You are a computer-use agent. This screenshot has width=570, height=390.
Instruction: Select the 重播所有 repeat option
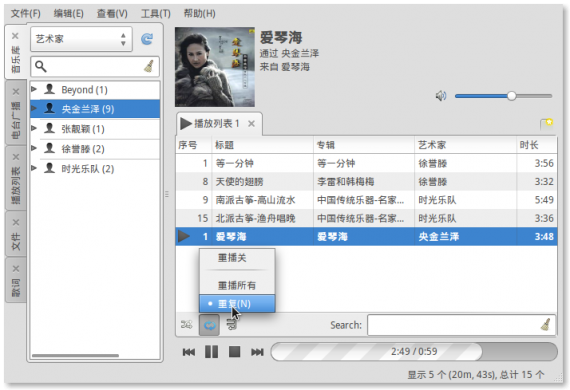pos(237,285)
